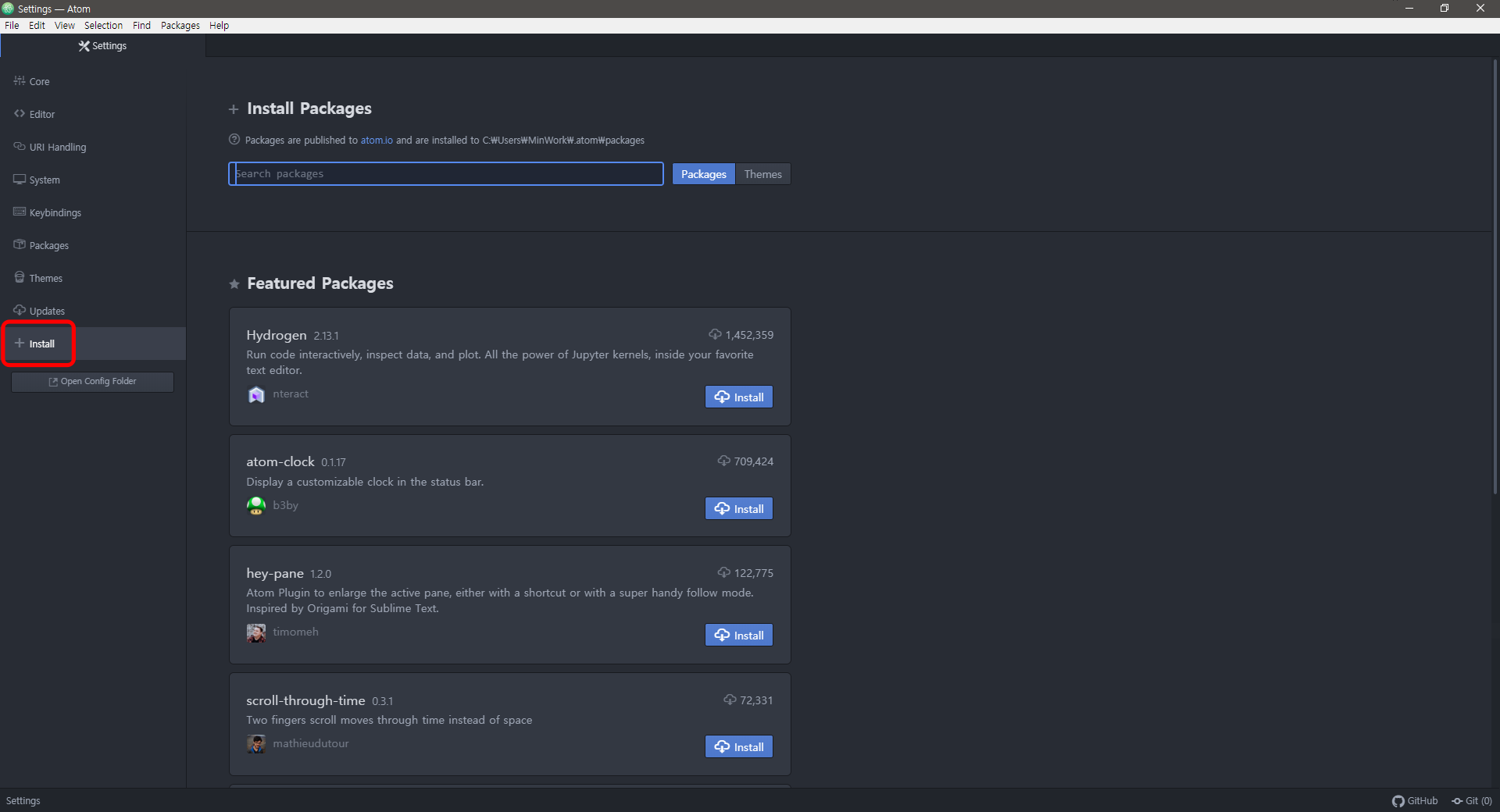Screen dimensions: 1500x812
Task: Open the File menu
Action: pos(12,25)
